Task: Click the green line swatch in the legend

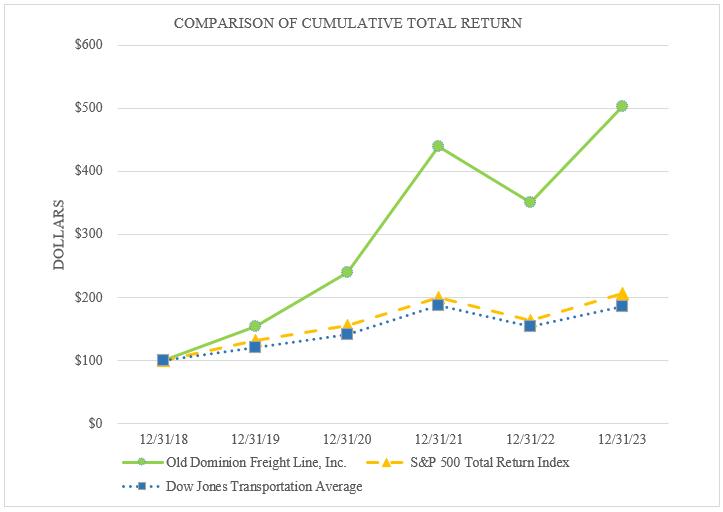Action: pyautogui.click(x=143, y=463)
